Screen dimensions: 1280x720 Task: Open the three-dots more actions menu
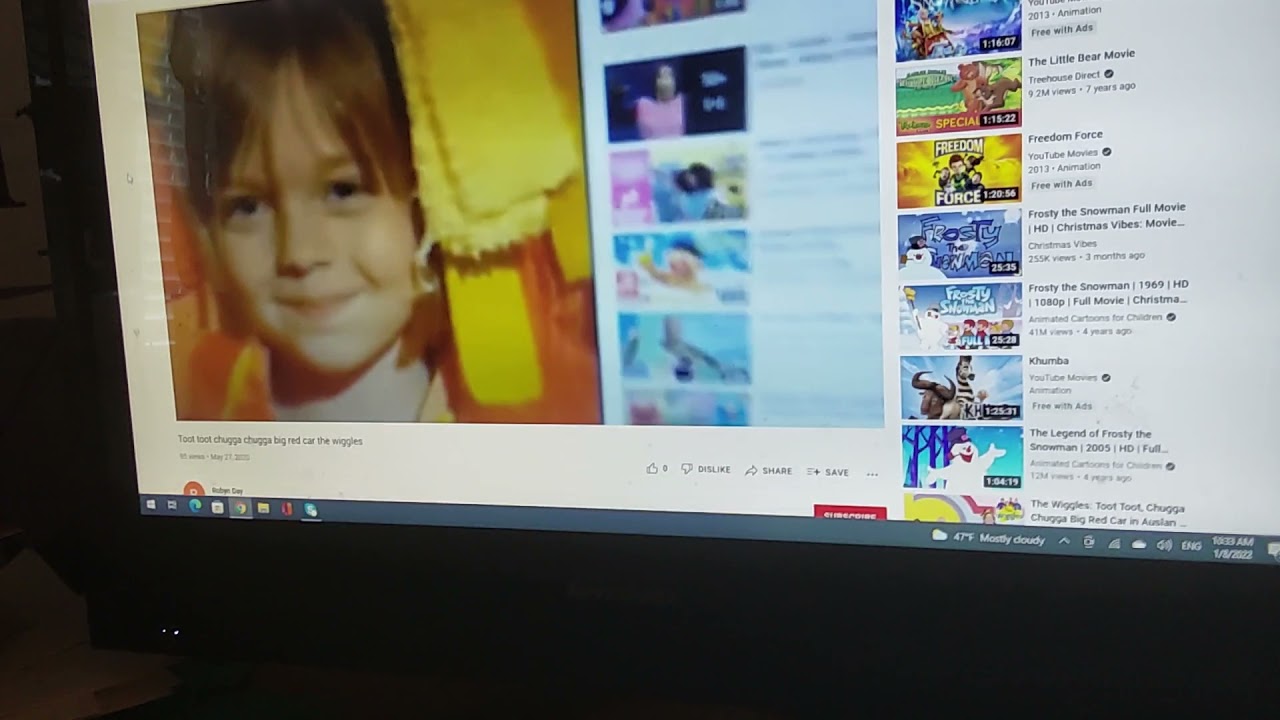(872, 474)
